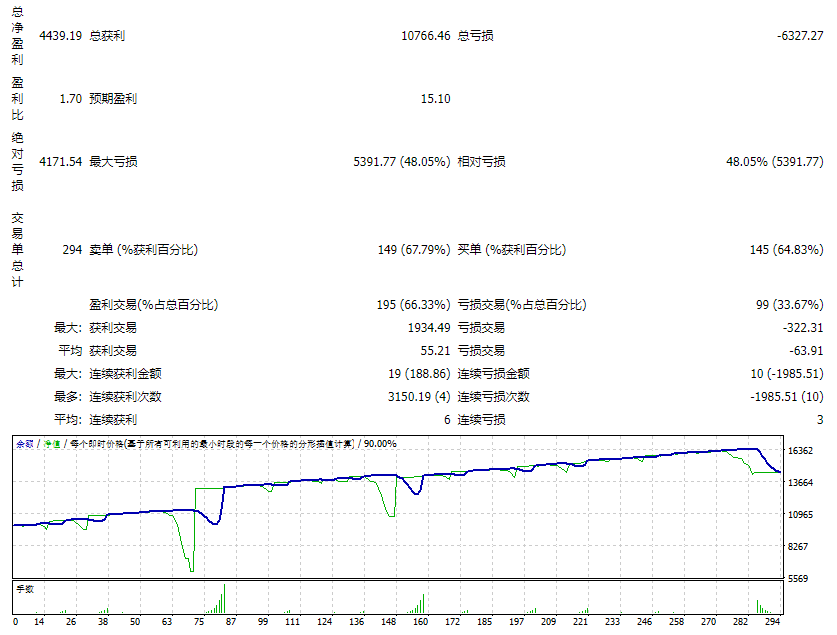
Task: Select the largest loss trade value -322.31
Action: coord(802,328)
